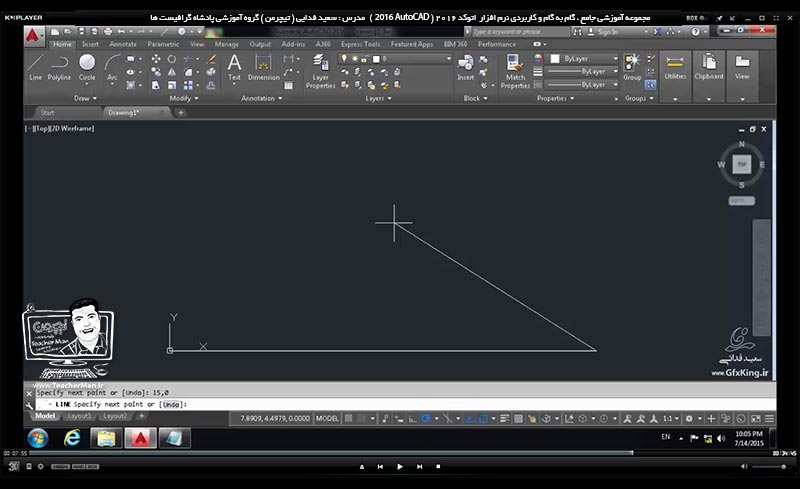800x489 pixels.
Task: Switch to the Layout1 tab
Action: click(x=80, y=416)
